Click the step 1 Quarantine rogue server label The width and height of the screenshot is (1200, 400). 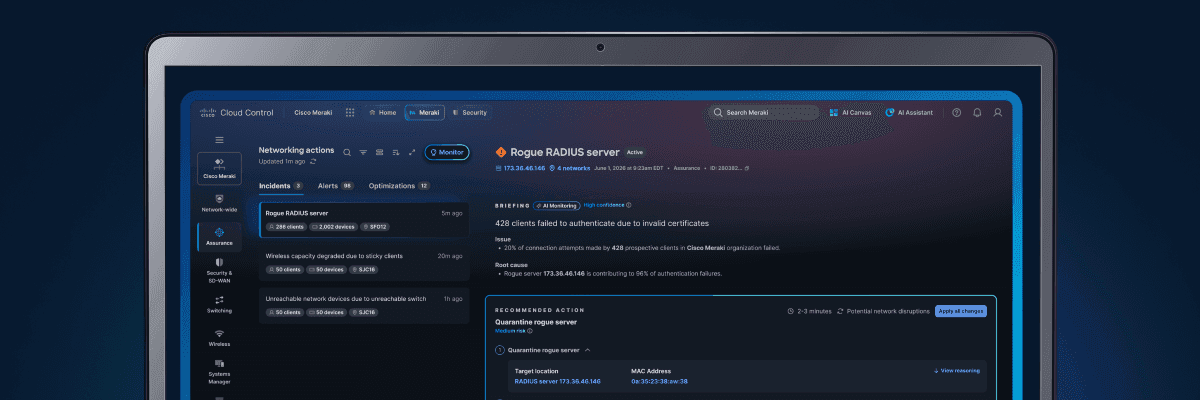coord(544,350)
